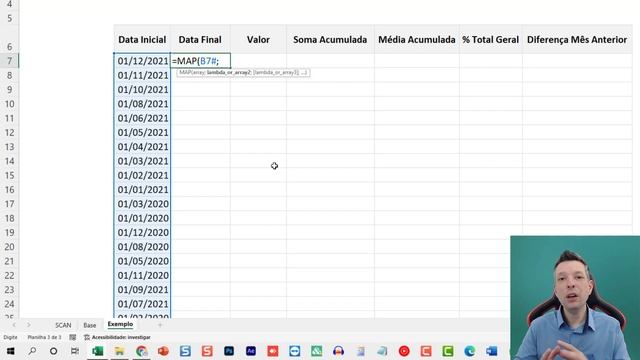Select the cell with date 01/05/2020

[x=142, y=261]
